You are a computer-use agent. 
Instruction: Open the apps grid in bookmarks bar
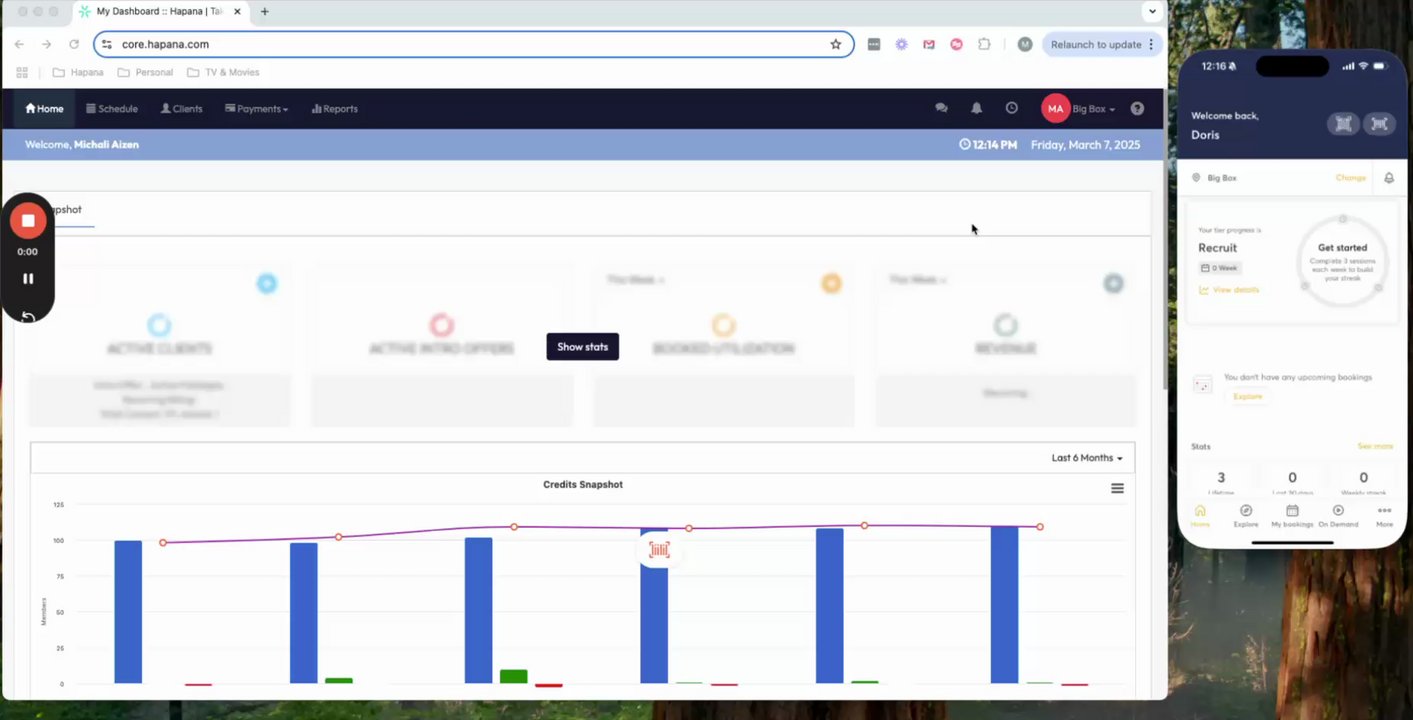tap(22, 72)
